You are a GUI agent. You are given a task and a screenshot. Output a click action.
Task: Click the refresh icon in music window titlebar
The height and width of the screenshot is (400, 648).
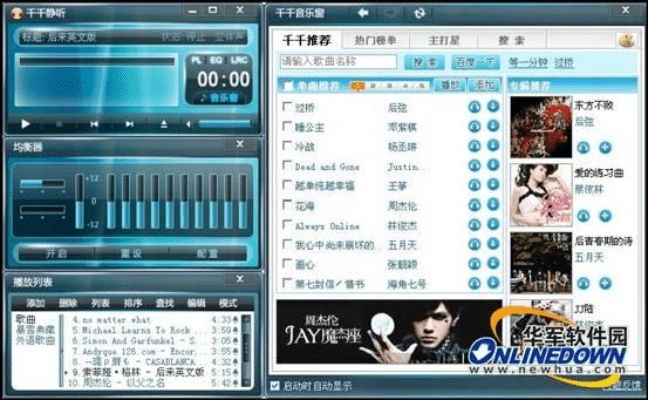[x=419, y=12]
